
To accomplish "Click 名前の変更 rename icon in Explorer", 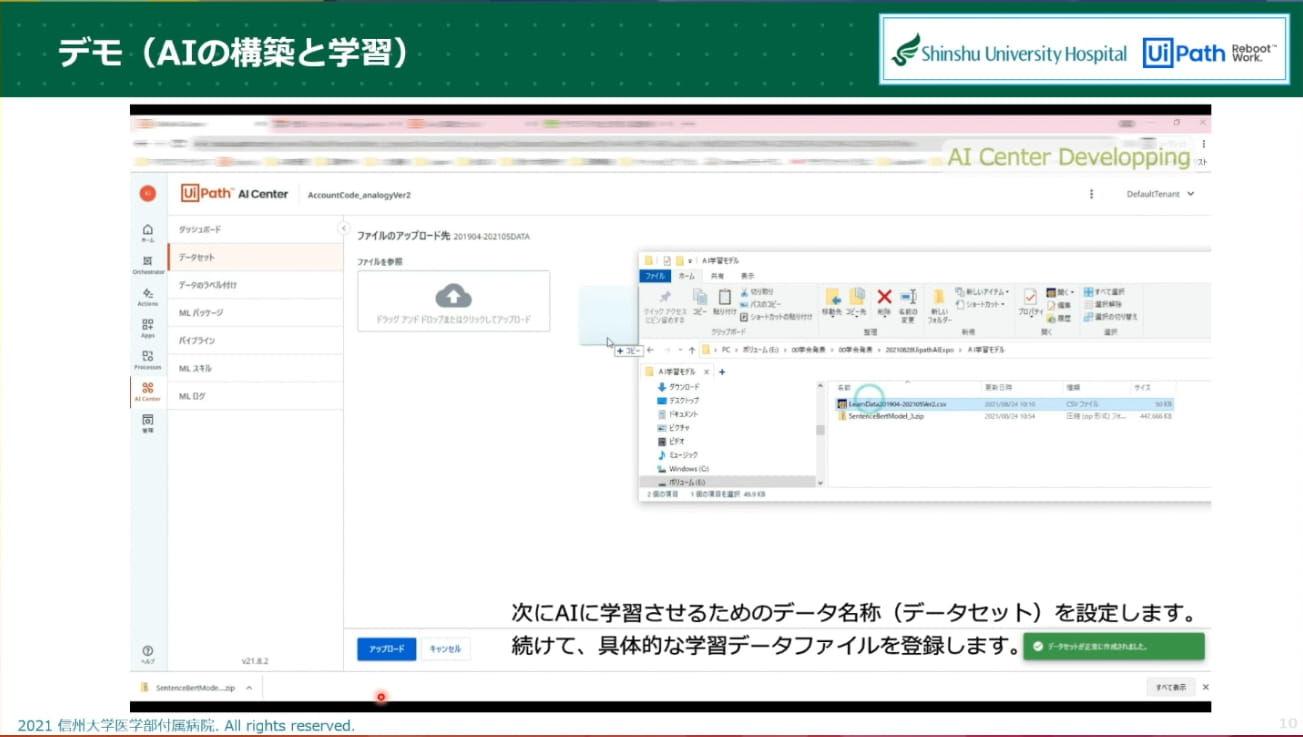I will coord(908,297).
